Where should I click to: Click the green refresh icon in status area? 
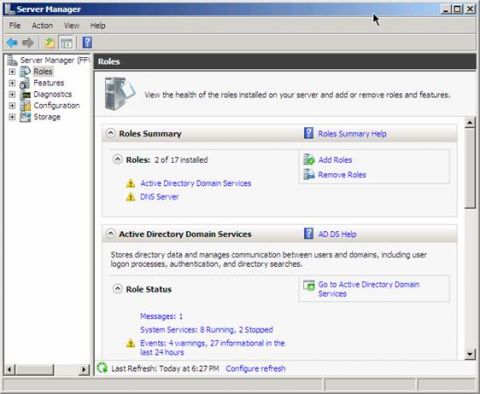click(102, 368)
